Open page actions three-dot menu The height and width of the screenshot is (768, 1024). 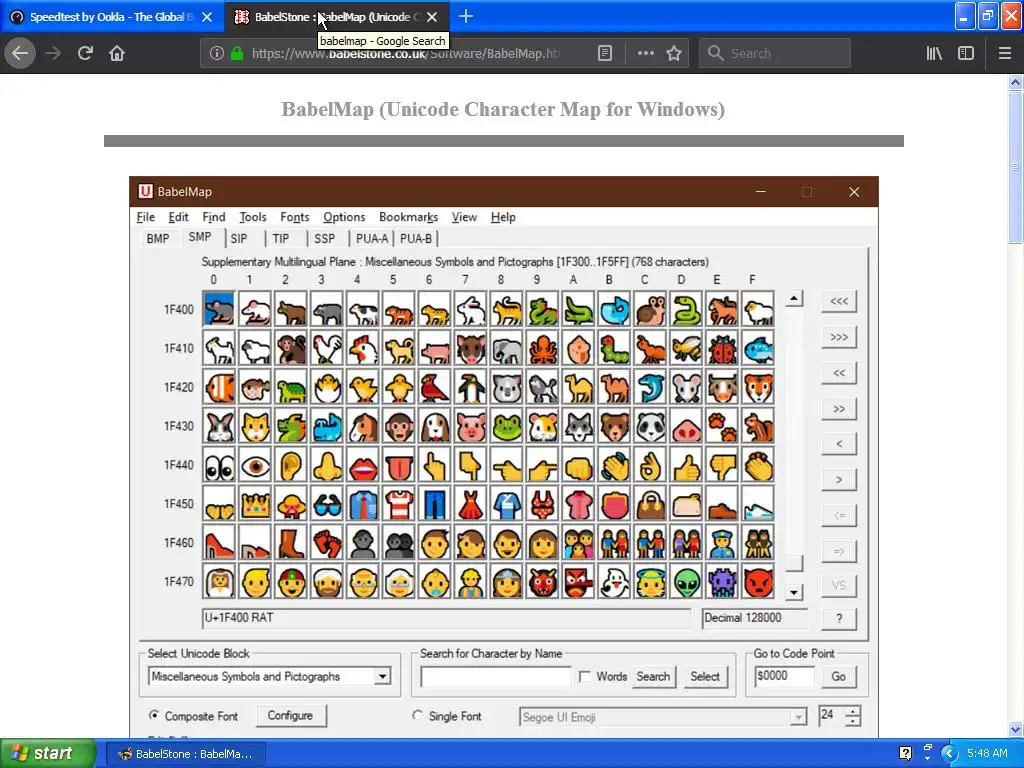pos(645,53)
